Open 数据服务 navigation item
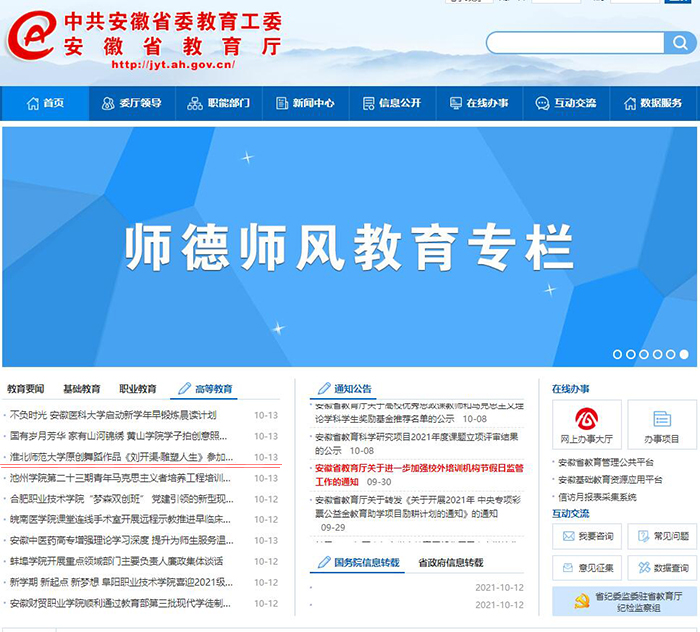Viewport: 700px width, 632px height. coord(652,103)
